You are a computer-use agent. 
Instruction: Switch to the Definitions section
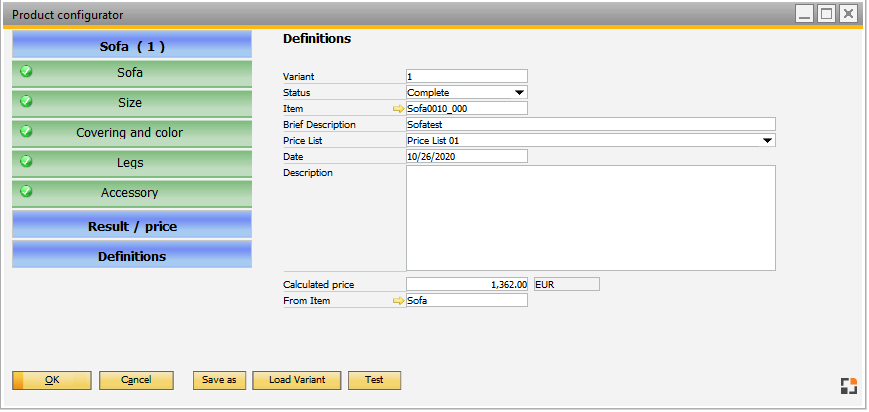pyautogui.click(x=132, y=256)
